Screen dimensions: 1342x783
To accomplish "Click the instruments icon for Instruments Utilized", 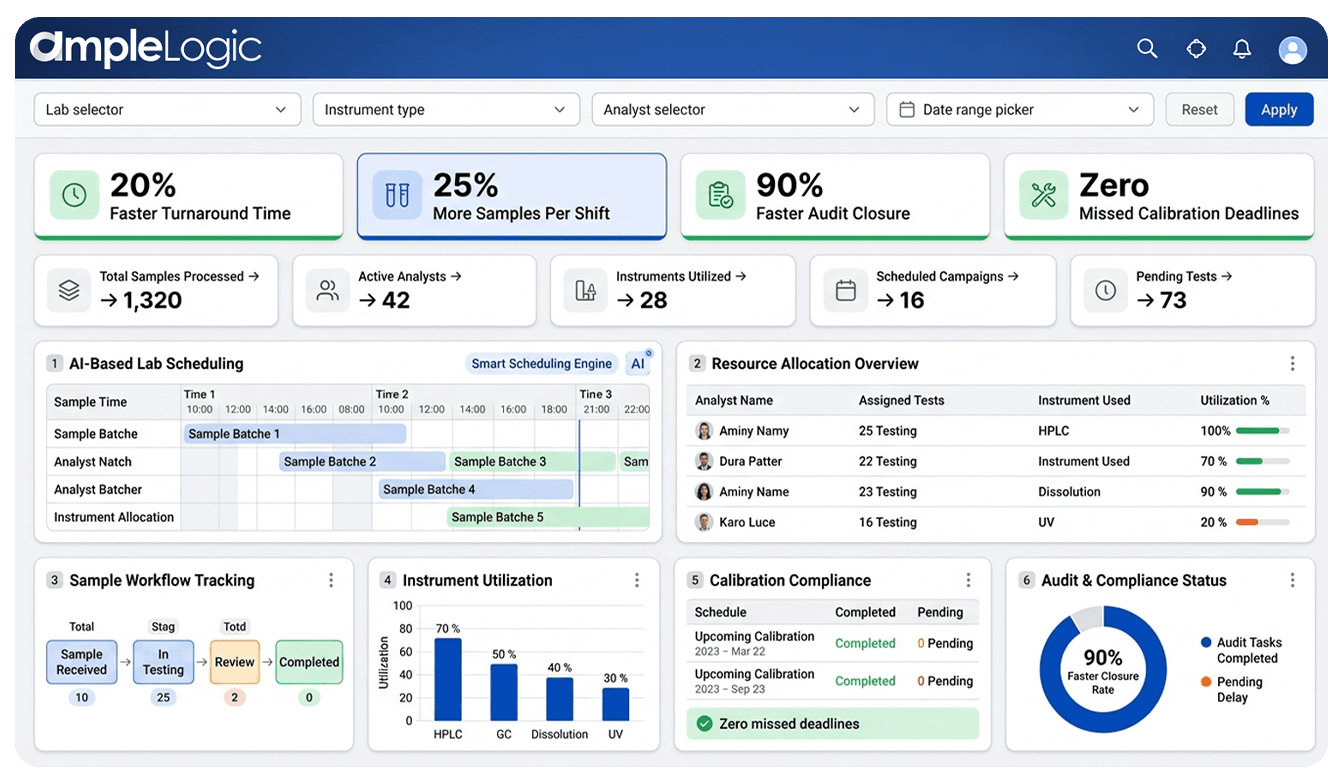I will coord(585,290).
